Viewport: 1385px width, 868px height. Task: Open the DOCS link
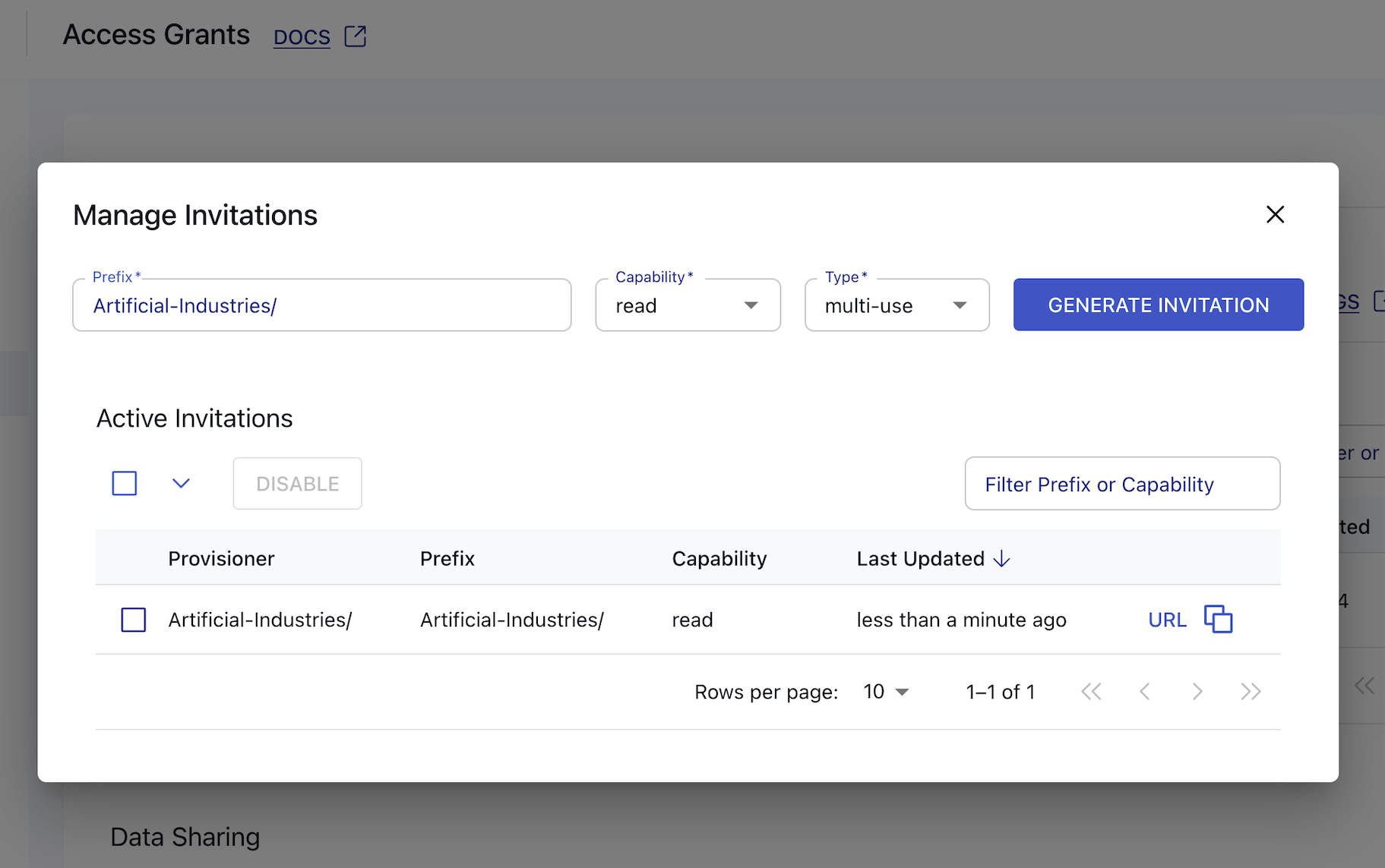coord(302,36)
